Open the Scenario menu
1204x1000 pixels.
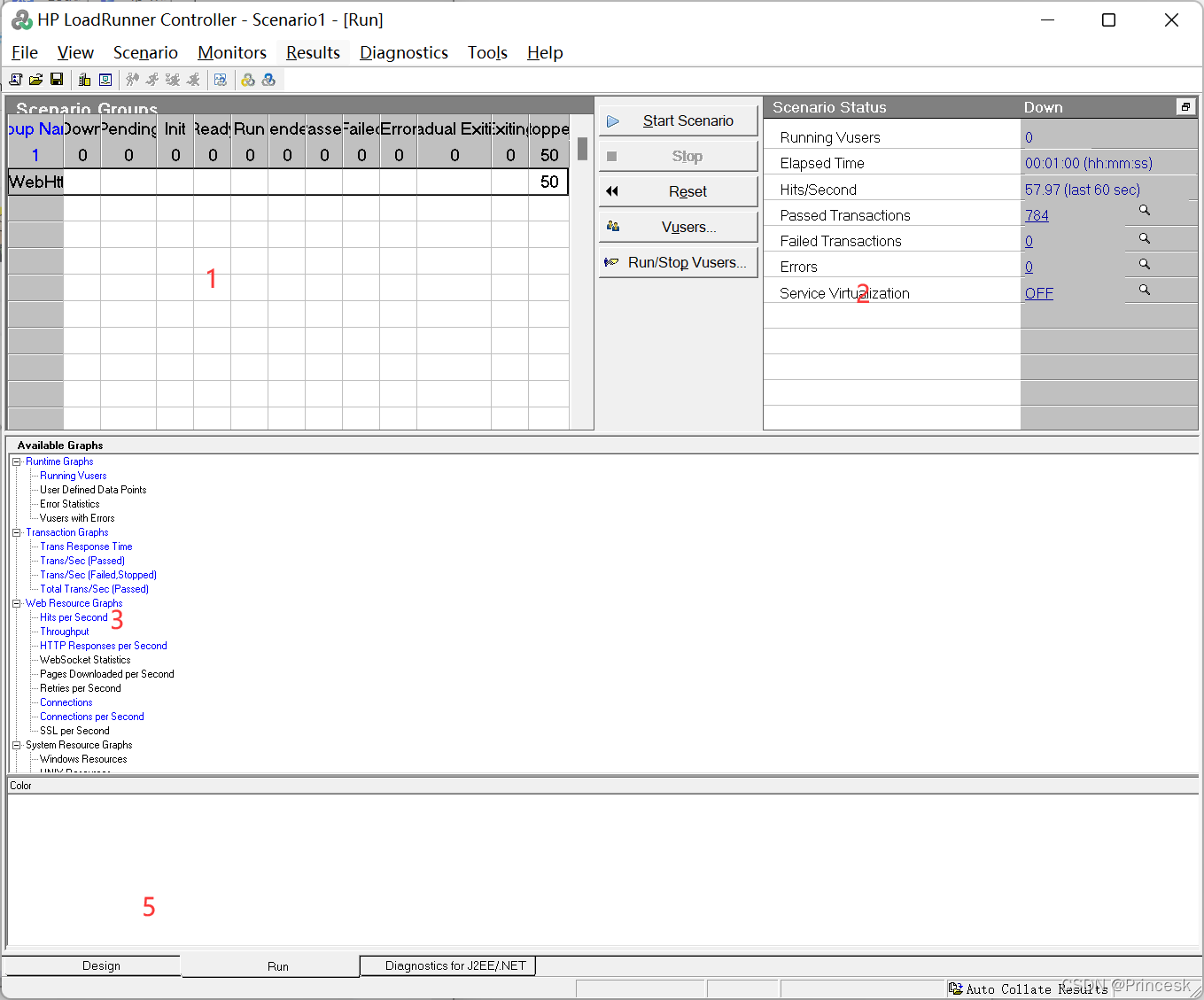[x=145, y=53]
